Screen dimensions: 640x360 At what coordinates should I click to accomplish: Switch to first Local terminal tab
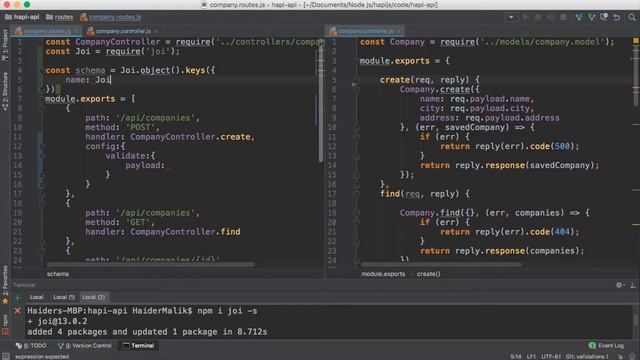click(x=36, y=297)
